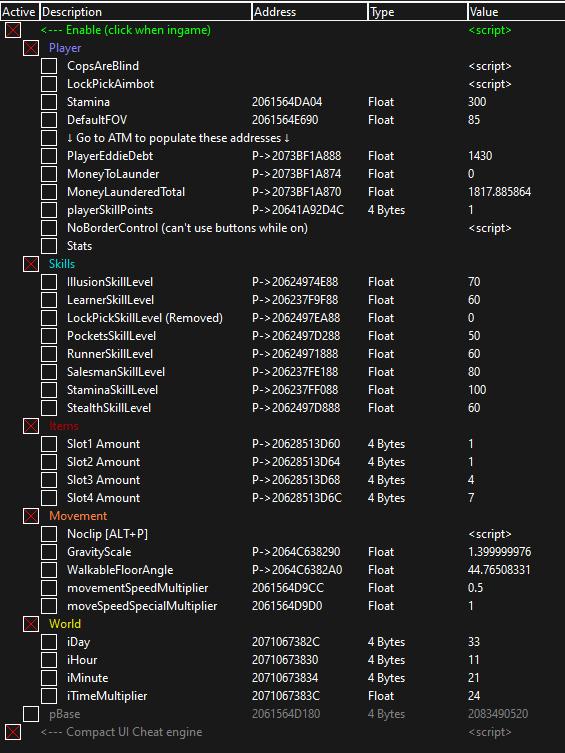Image resolution: width=565 pixels, height=753 pixels.
Task: Check the Slot1 Amount checkbox
Action: click(49, 444)
